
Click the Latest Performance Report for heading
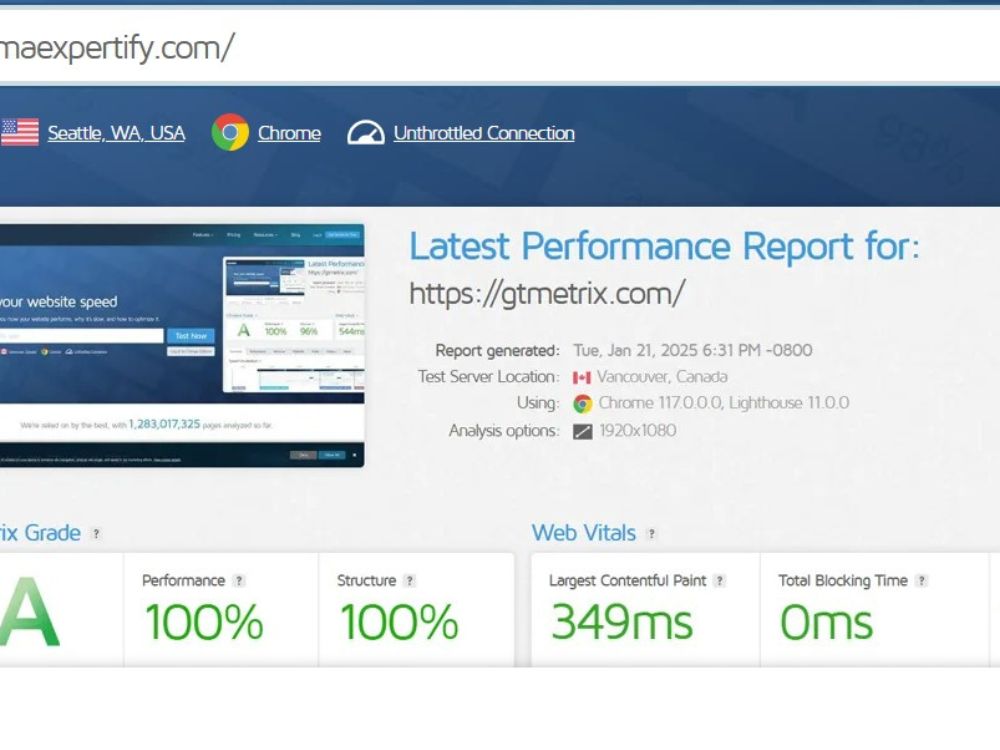point(665,246)
